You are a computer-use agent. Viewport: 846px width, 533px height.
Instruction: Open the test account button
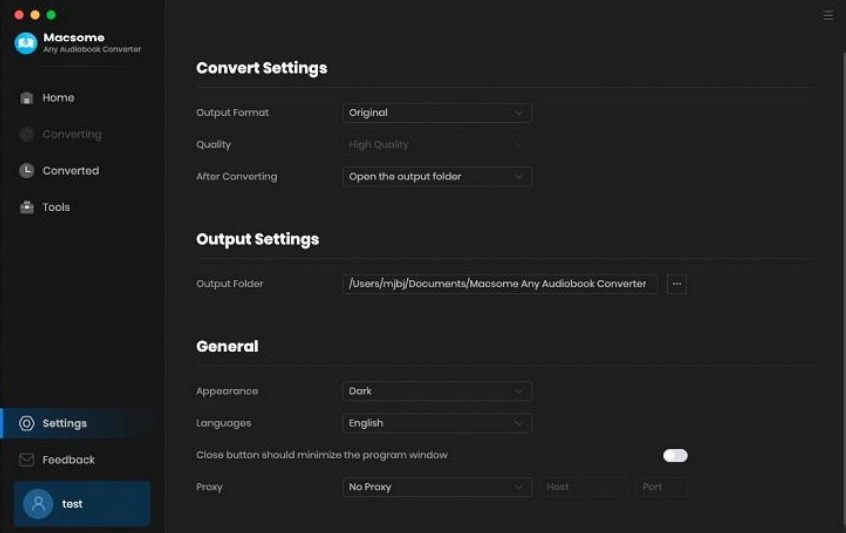(82, 504)
